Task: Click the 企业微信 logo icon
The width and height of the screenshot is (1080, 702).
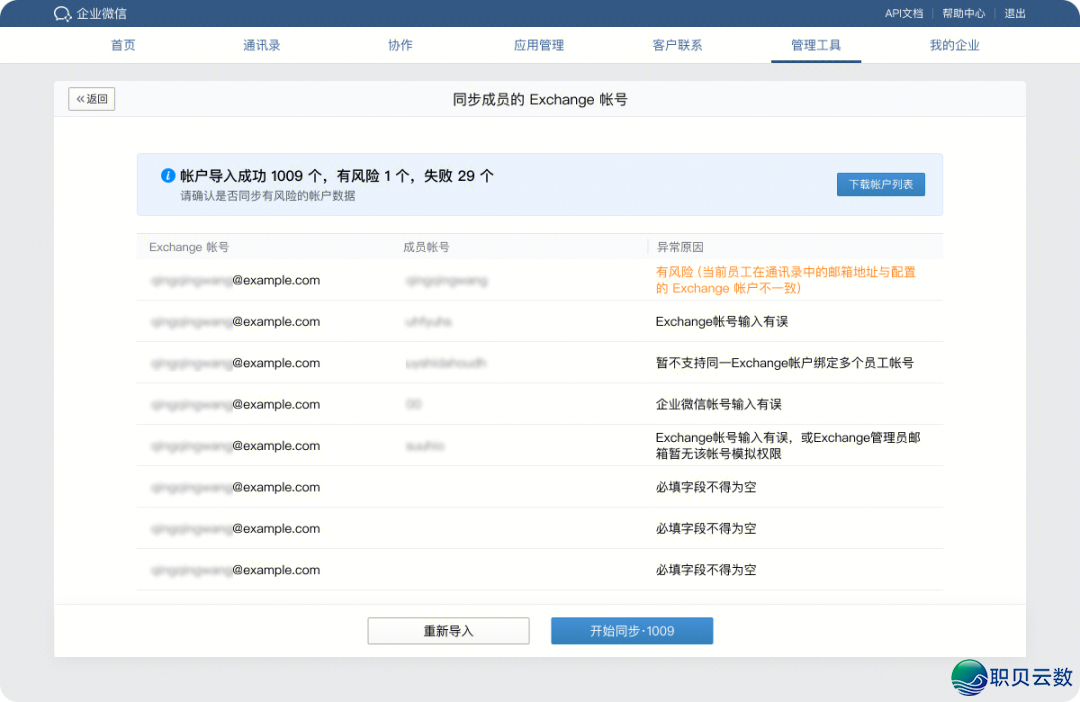Action: [62, 13]
